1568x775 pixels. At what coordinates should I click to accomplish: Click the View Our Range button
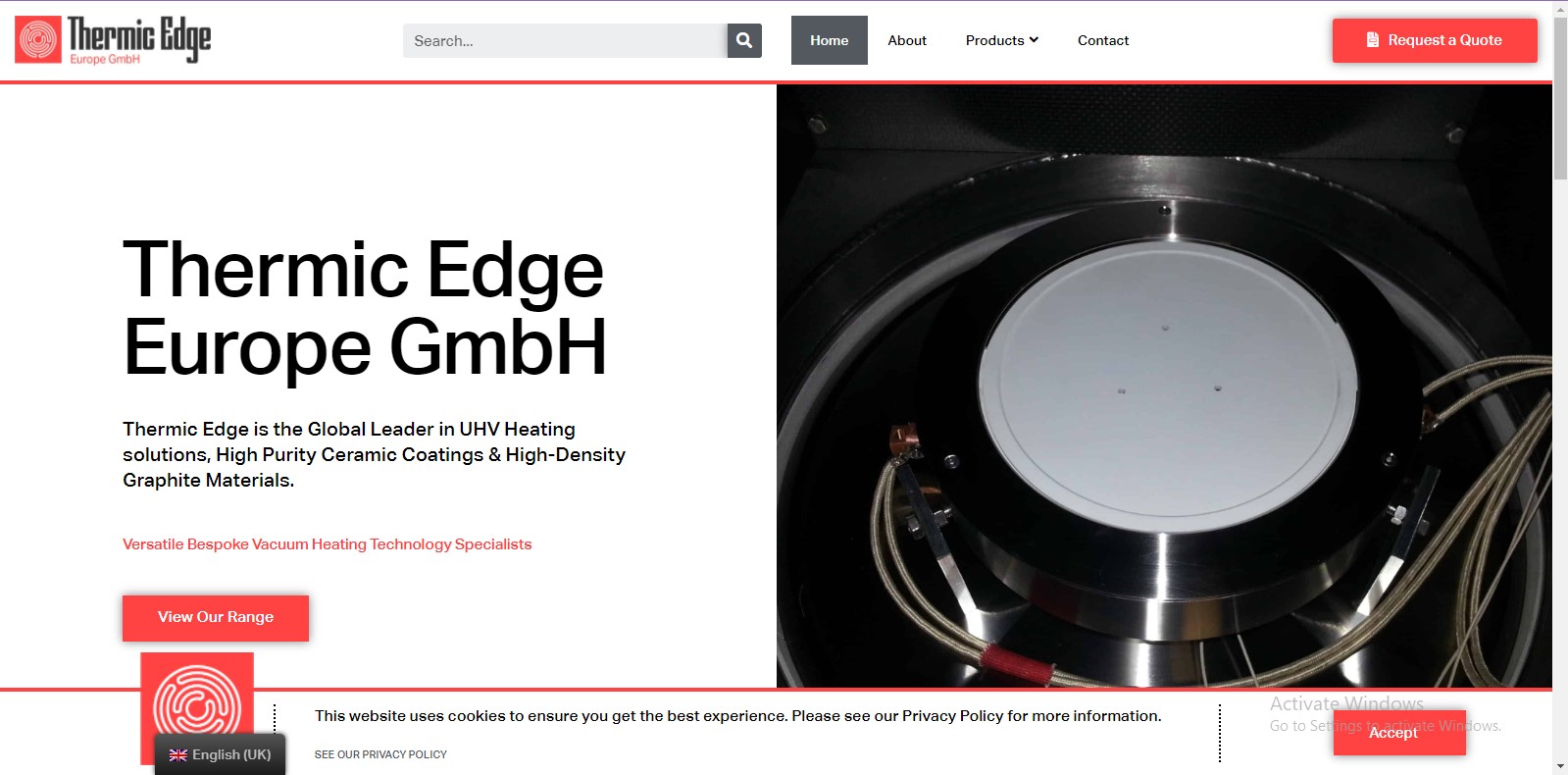click(216, 618)
